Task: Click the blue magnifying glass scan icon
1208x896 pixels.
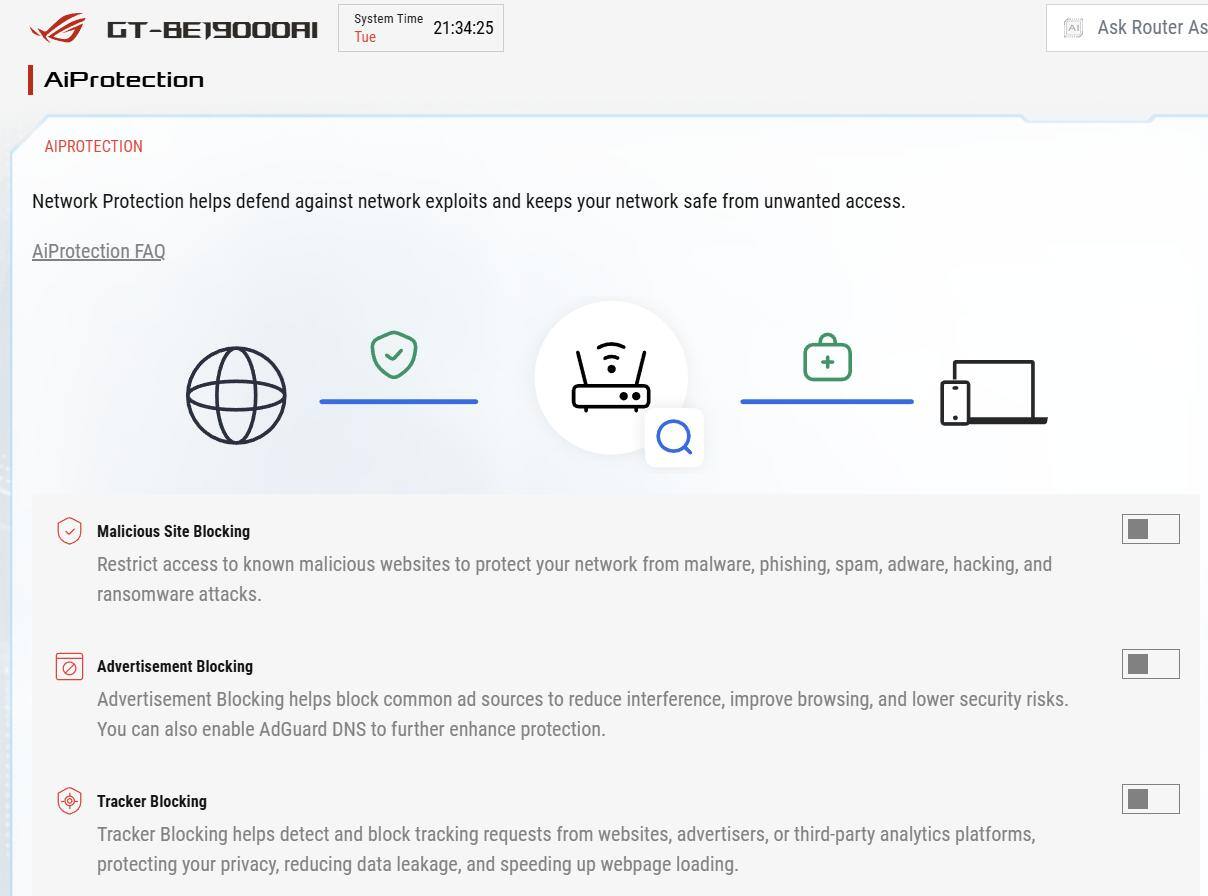Action: pyautogui.click(x=675, y=437)
